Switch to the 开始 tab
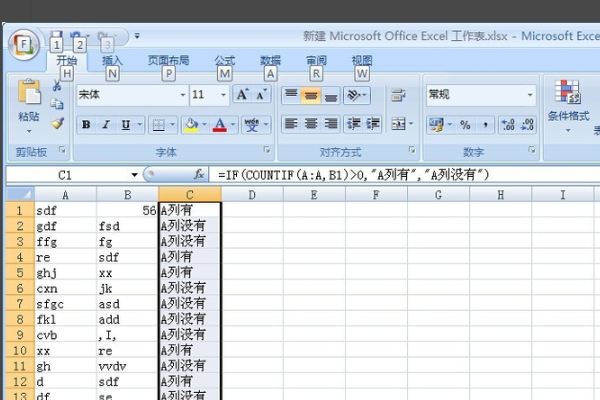 [67, 60]
